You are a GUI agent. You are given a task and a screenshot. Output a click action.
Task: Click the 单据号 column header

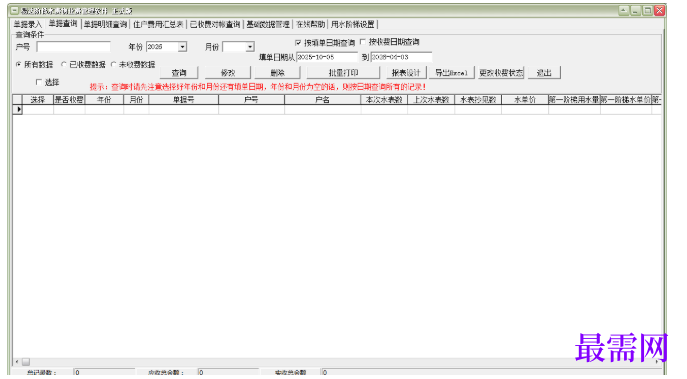[184, 99]
